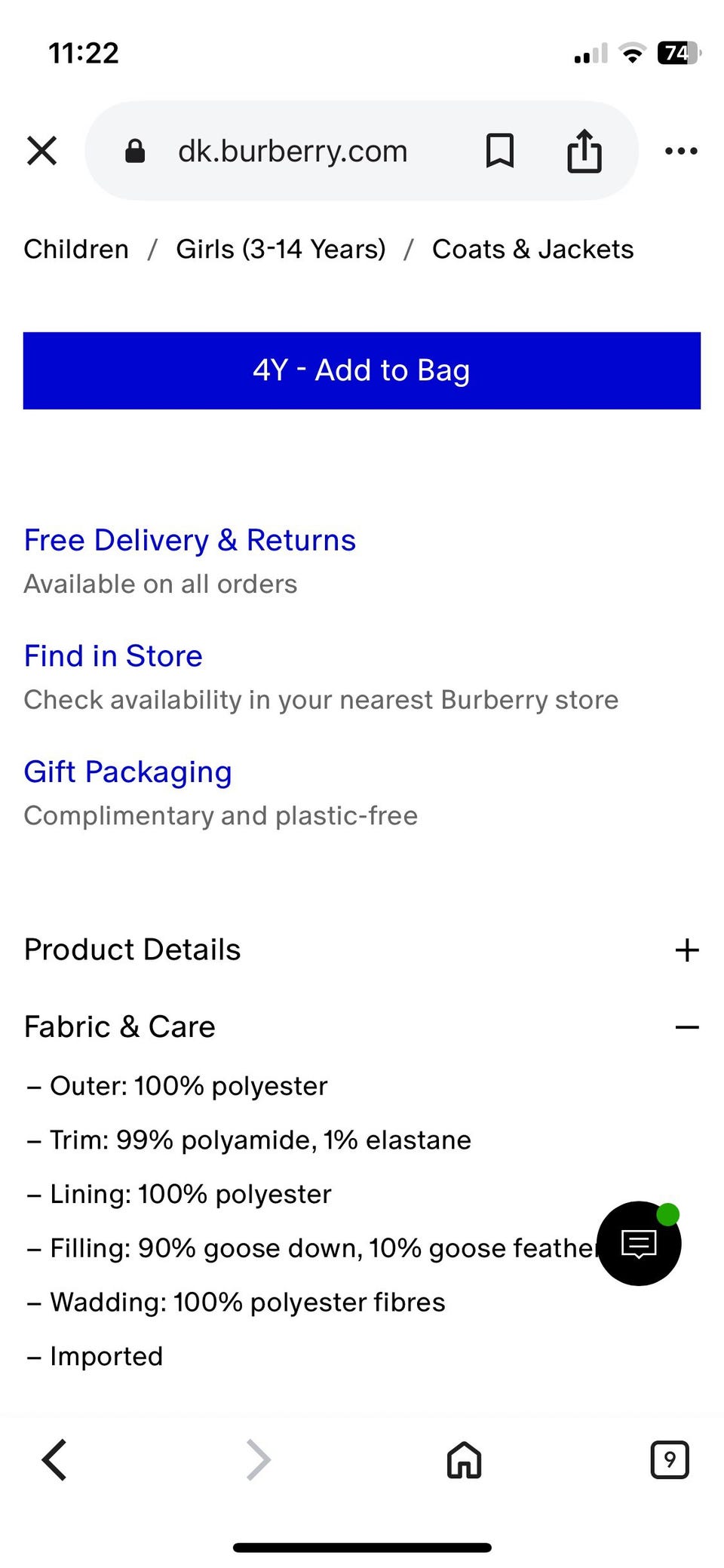Image resolution: width=724 pixels, height=1568 pixels.
Task: Open the tabs switcher showing 9
Action: (x=669, y=1459)
